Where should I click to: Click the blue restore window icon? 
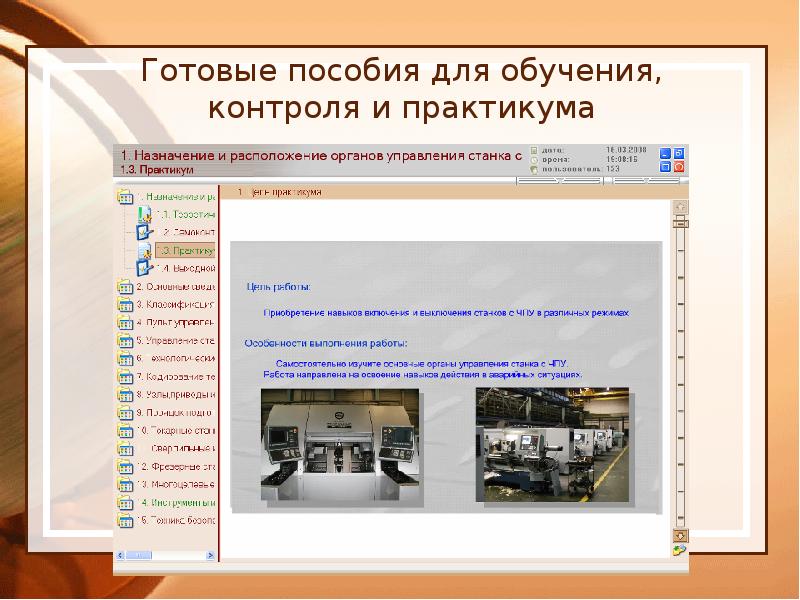678,153
